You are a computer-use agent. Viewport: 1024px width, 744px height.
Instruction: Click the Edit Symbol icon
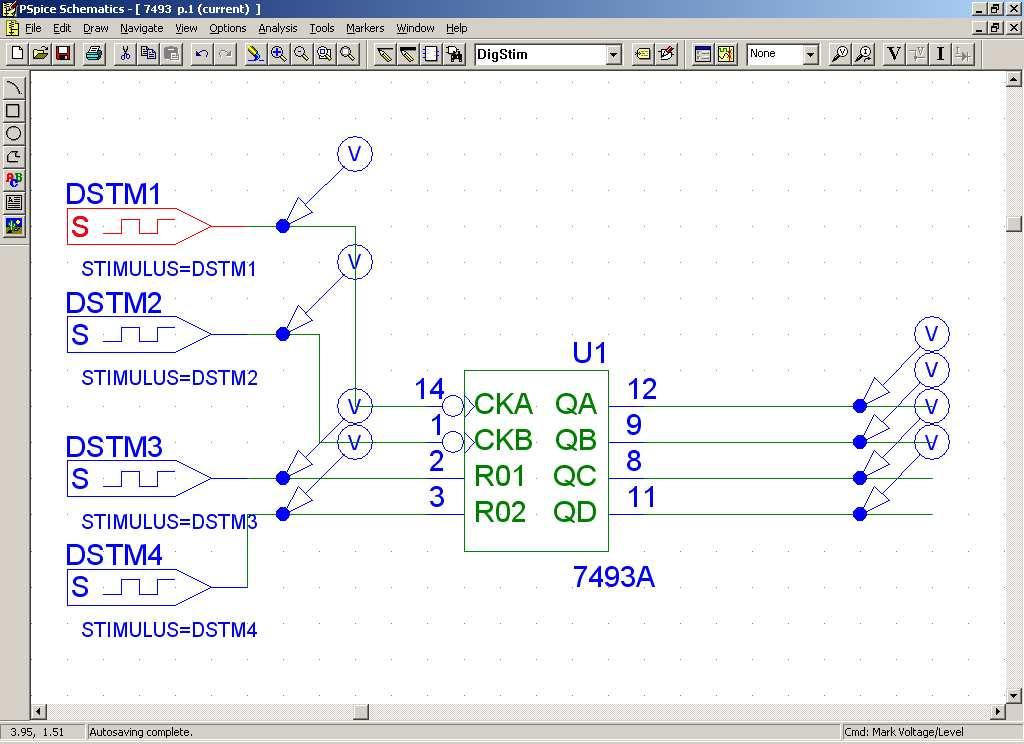click(667, 54)
